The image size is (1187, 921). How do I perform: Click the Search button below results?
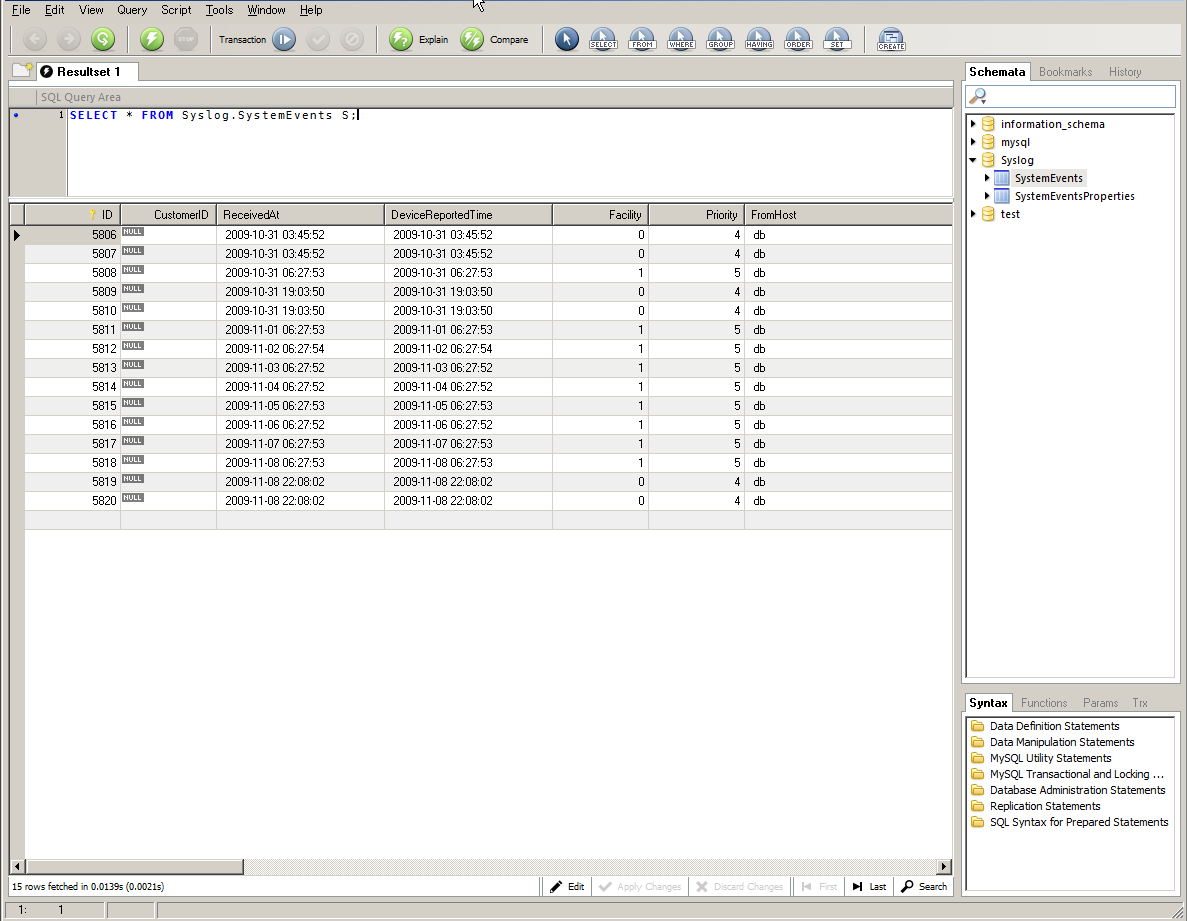(924, 886)
